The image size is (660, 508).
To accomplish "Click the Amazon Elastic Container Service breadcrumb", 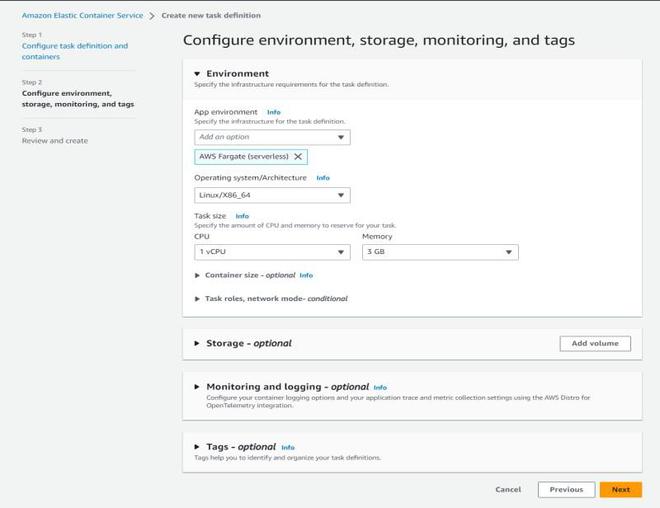I will (82, 16).
